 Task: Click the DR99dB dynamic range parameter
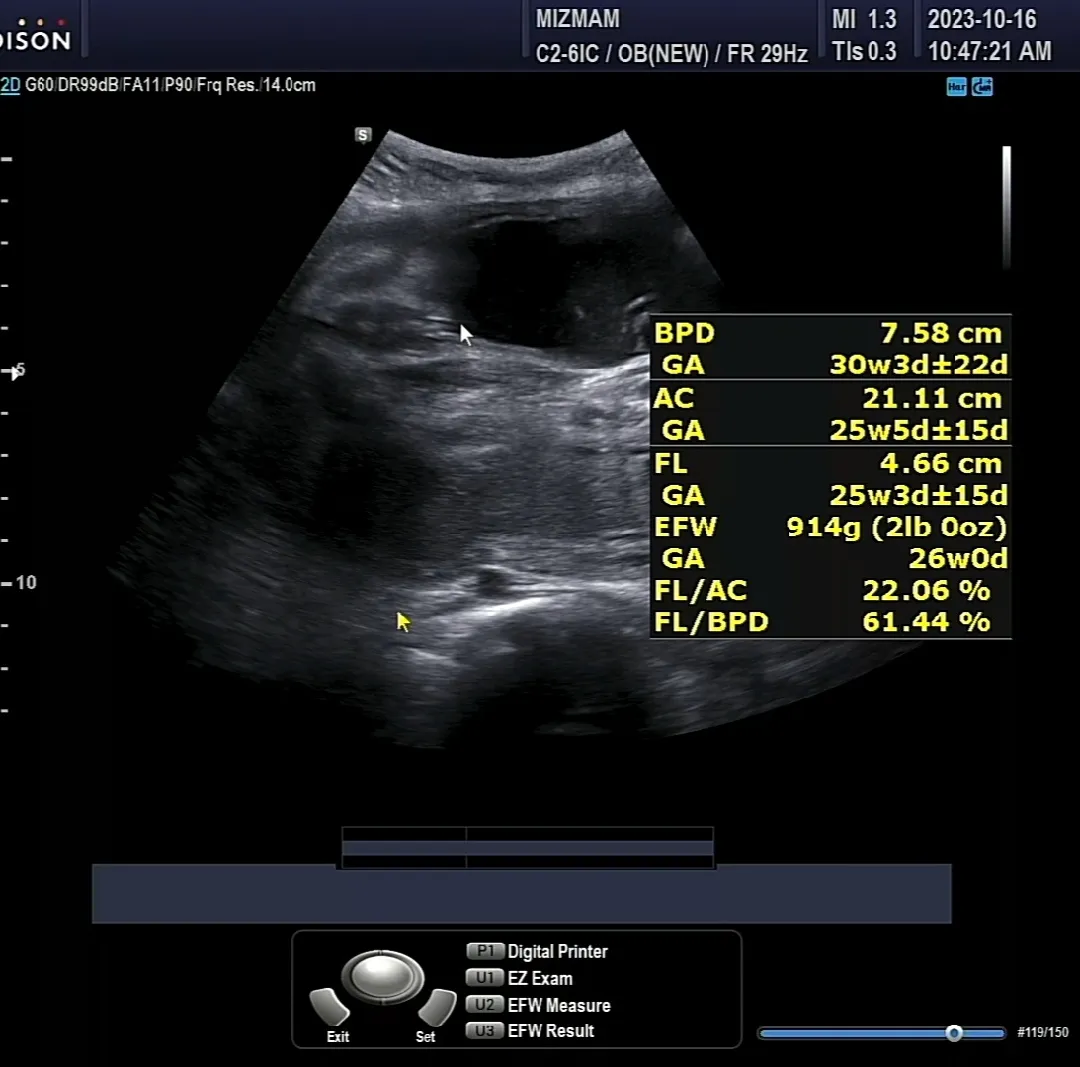[88, 85]
